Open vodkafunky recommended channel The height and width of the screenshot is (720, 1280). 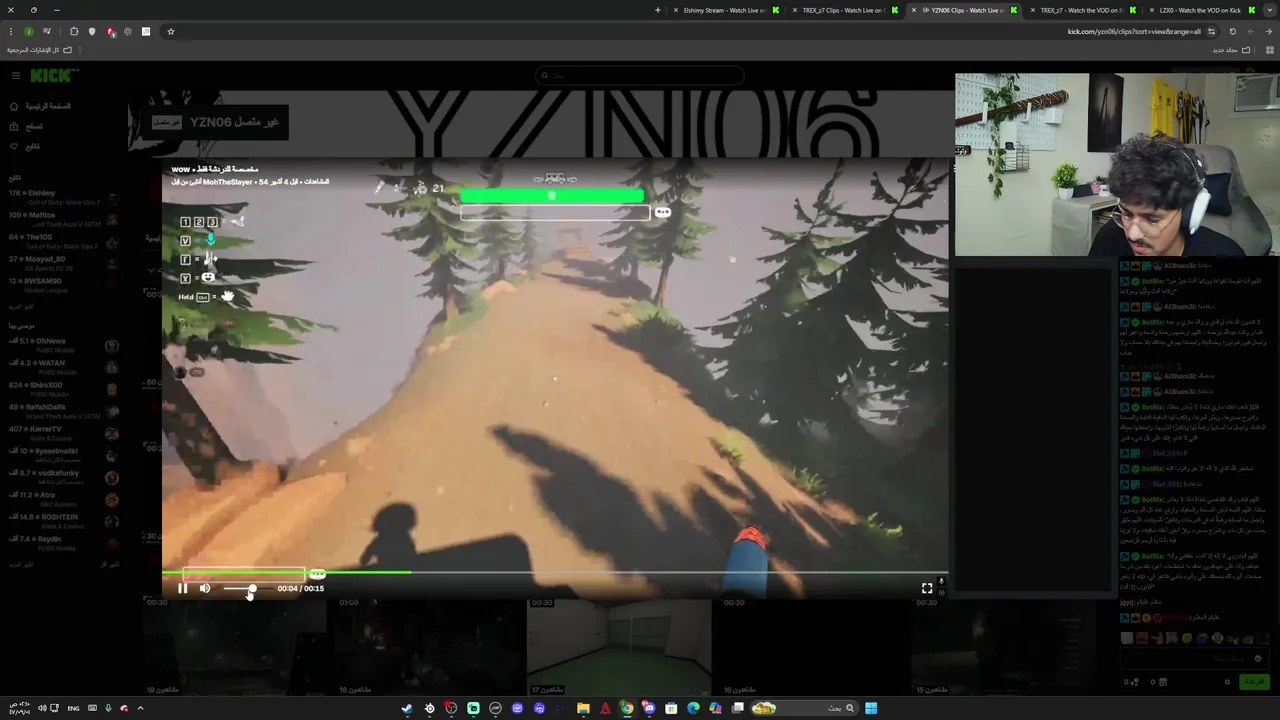coord(62,477)
